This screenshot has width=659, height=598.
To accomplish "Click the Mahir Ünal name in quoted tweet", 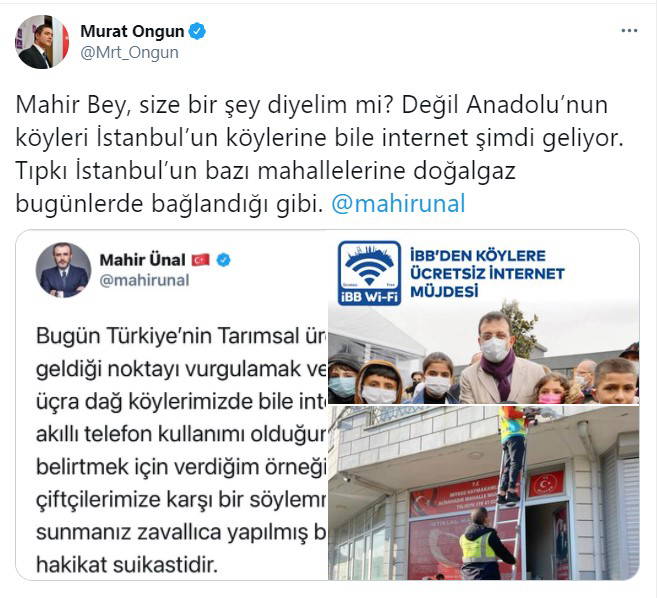I will tap(142, 260).
